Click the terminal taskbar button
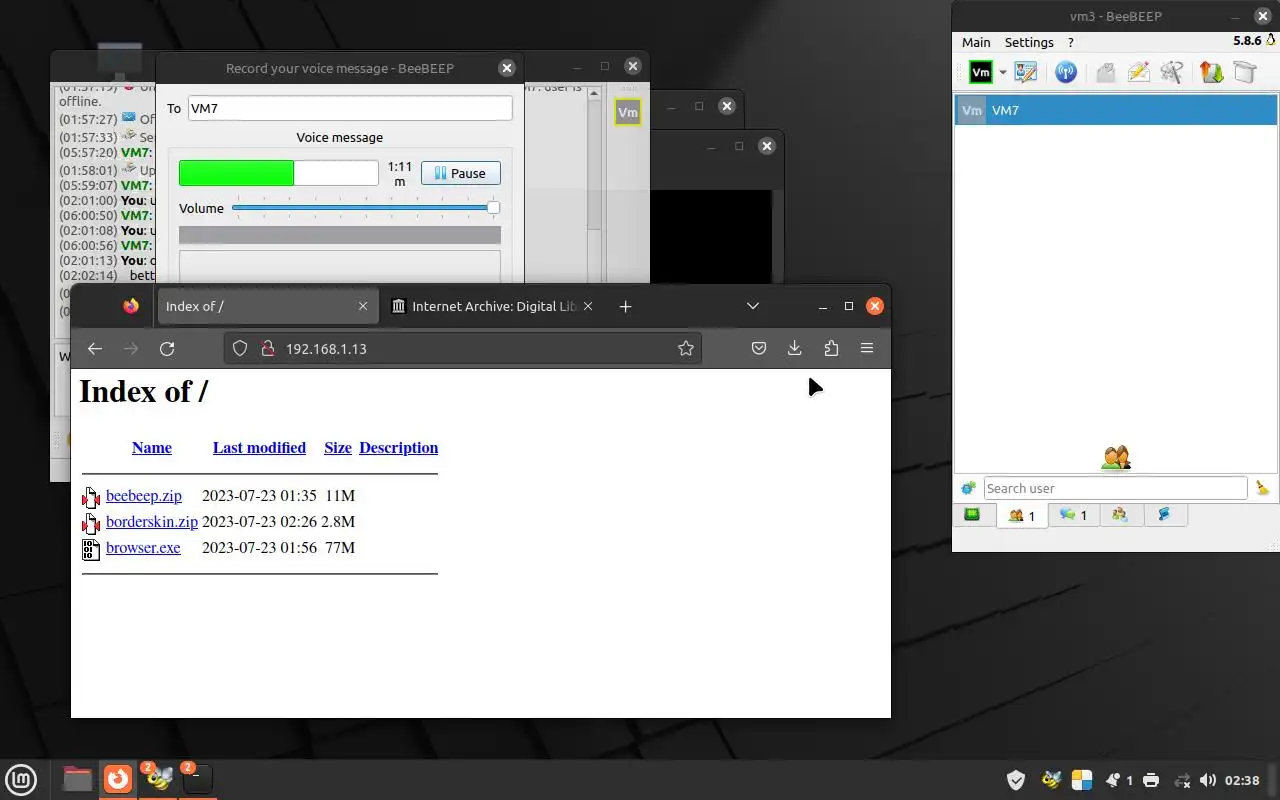The height and width of the screenshot is (800, 1280). point(198,779)
